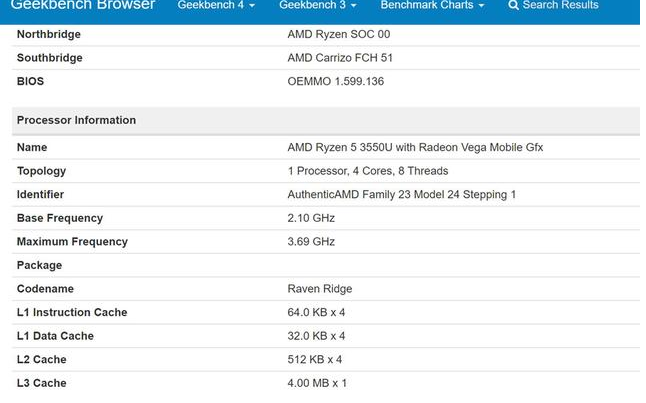Expand the Geekbench 3 dropdown menu
646x403 pixels.
(x=317, y=6)
